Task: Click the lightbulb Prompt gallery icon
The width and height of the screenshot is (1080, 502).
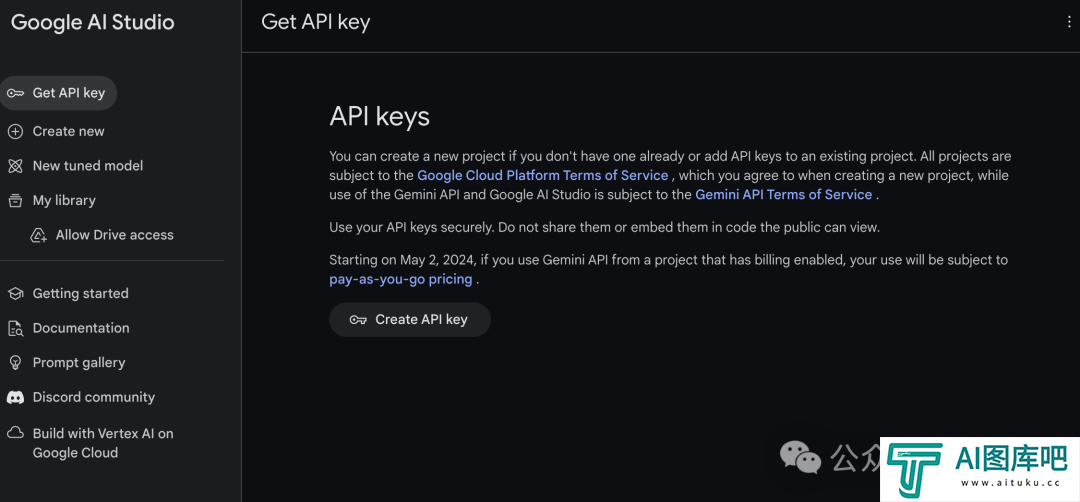Action: [15, 363]
